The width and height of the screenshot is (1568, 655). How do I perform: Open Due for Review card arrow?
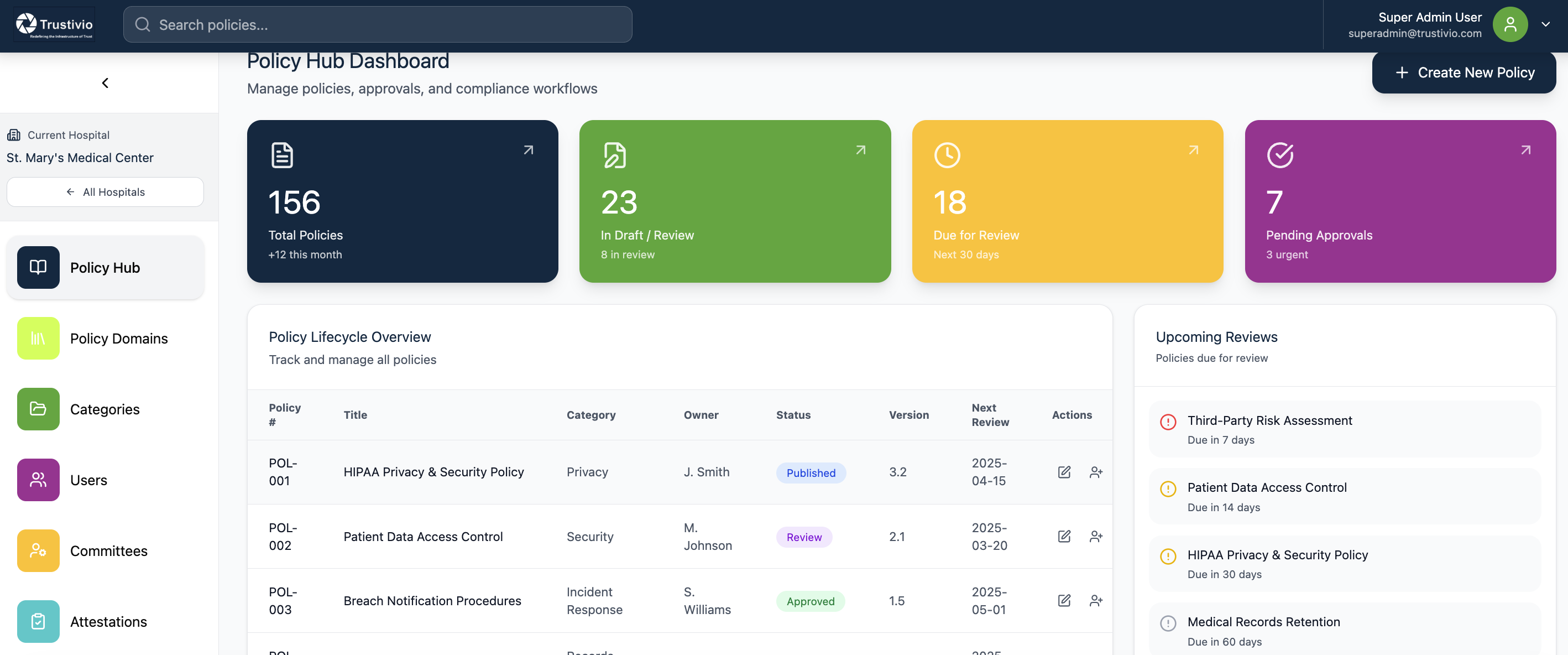[1193, 150]
